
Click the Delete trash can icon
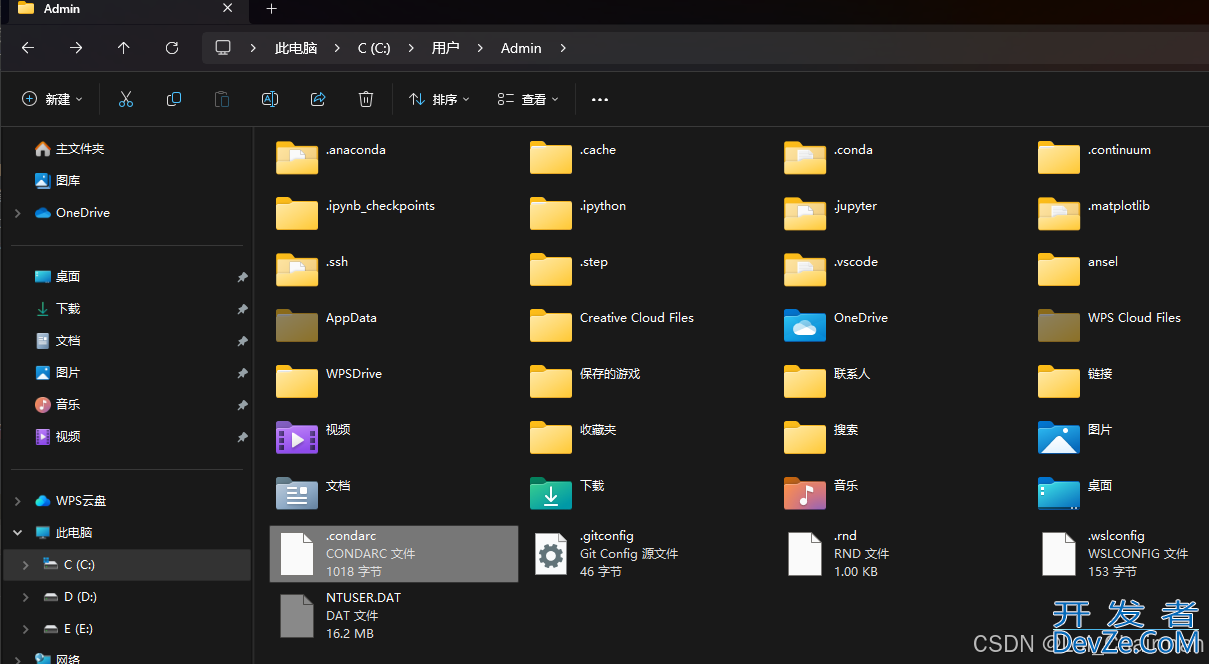click(x=366, y=99)
